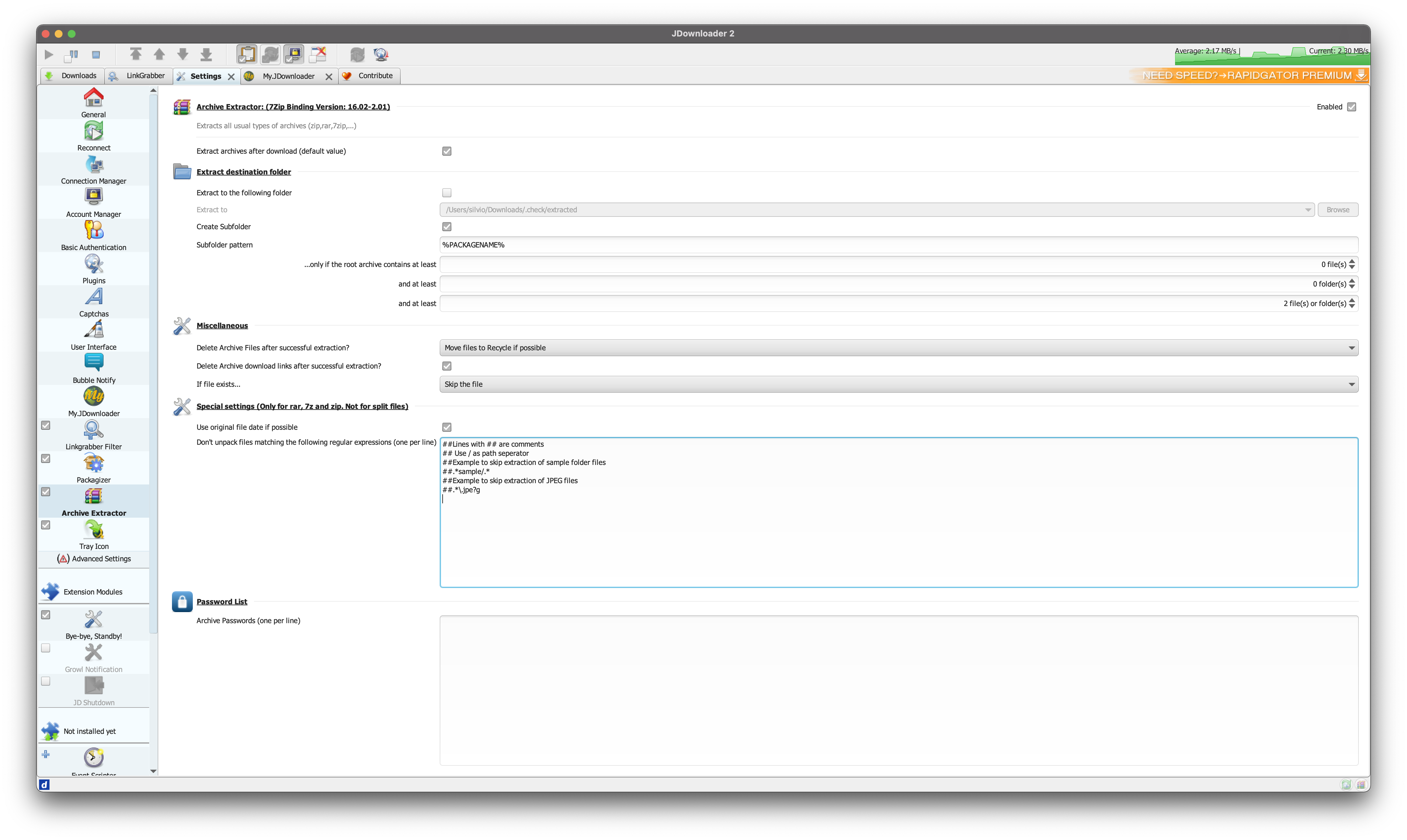The image size is (1407, 840).
Task: Enable Extract to the following folder
Action: point(447,193)
